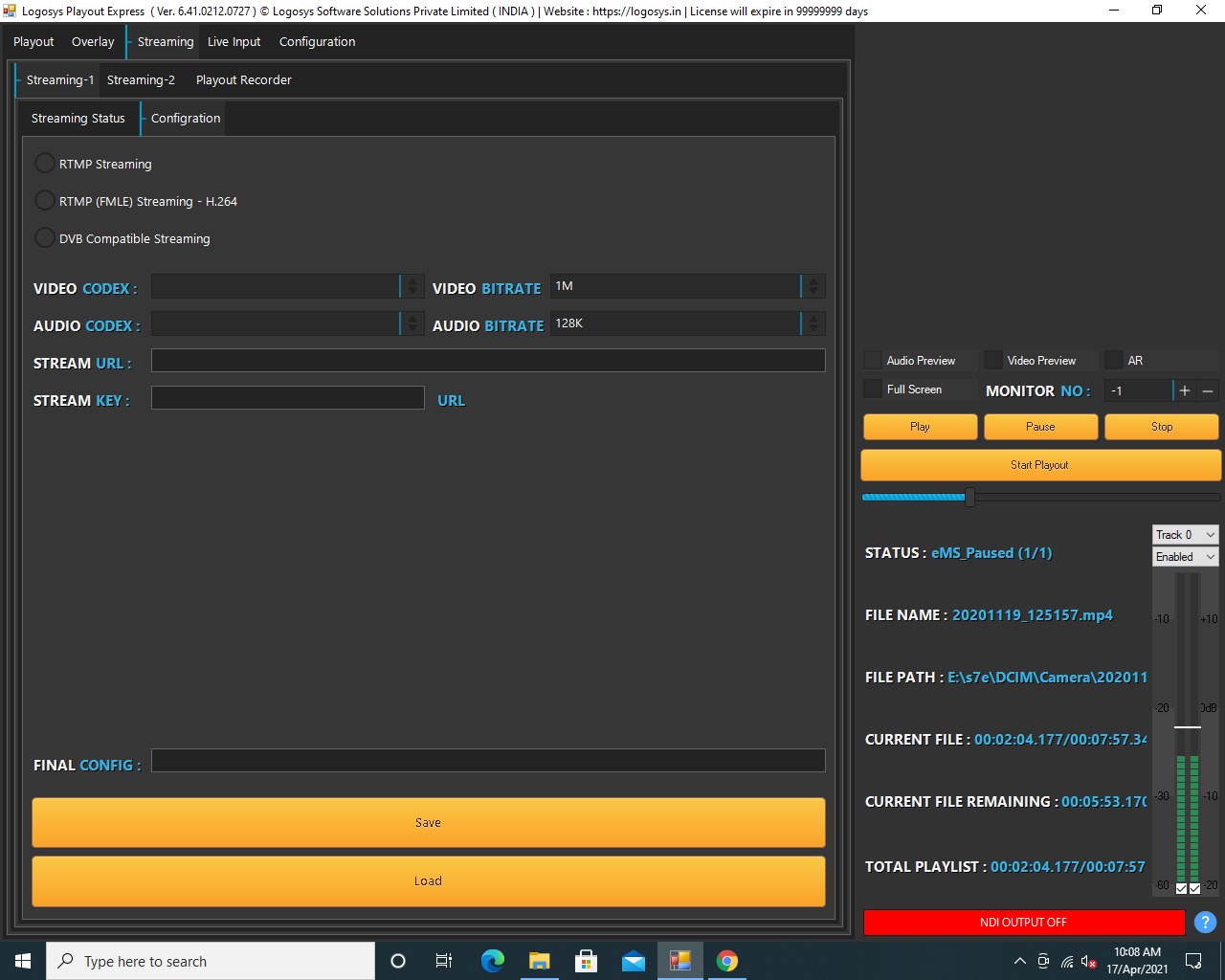Screen dimensions: 1225x980
Task: Click the Stream Key input field
Action: coord(287,397)
